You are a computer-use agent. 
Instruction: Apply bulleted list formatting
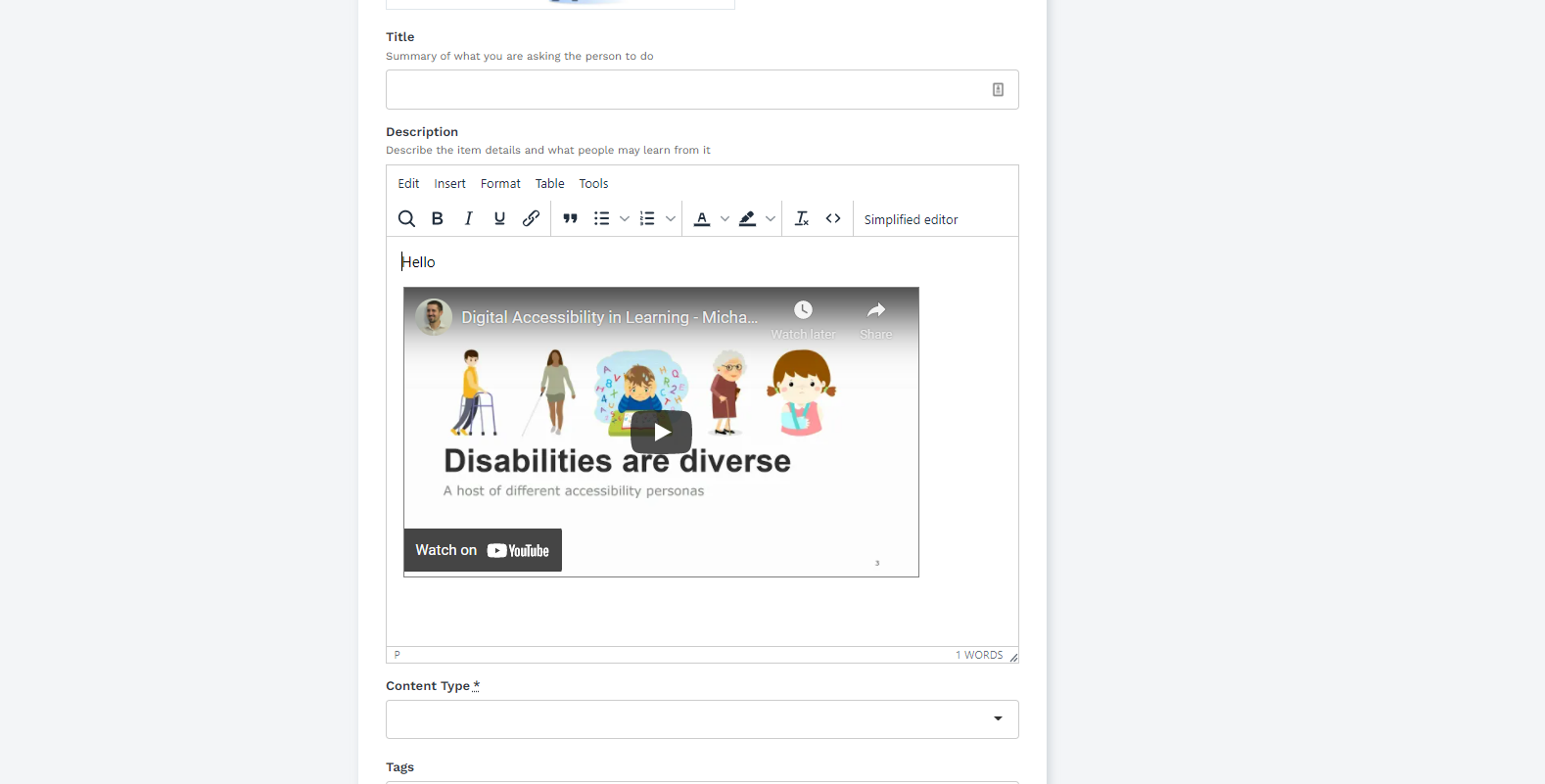601,218
